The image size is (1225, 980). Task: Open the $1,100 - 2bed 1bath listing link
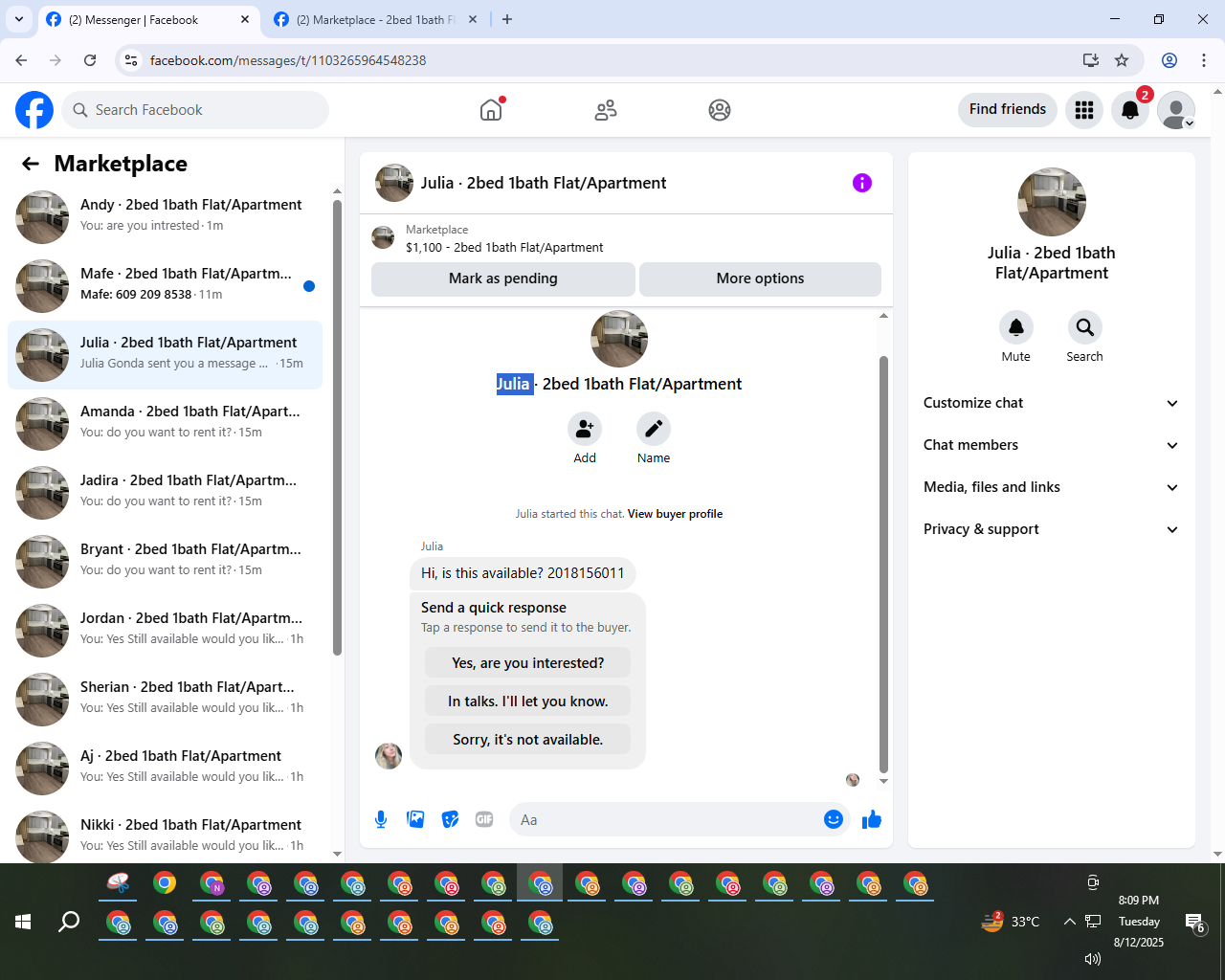[x=504, y=247]
